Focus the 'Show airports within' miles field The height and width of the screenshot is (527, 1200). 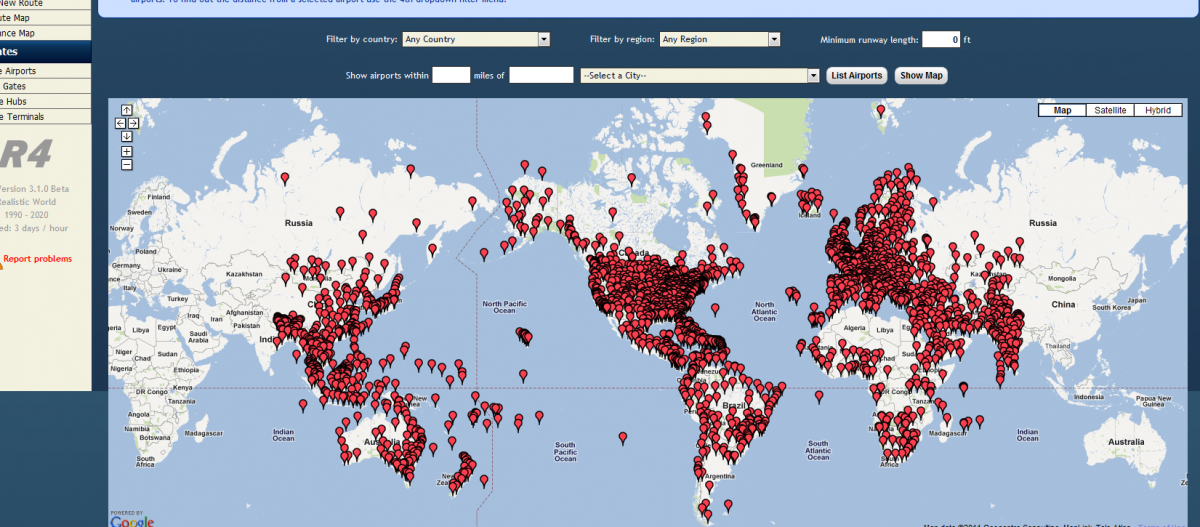click(451, 75)
